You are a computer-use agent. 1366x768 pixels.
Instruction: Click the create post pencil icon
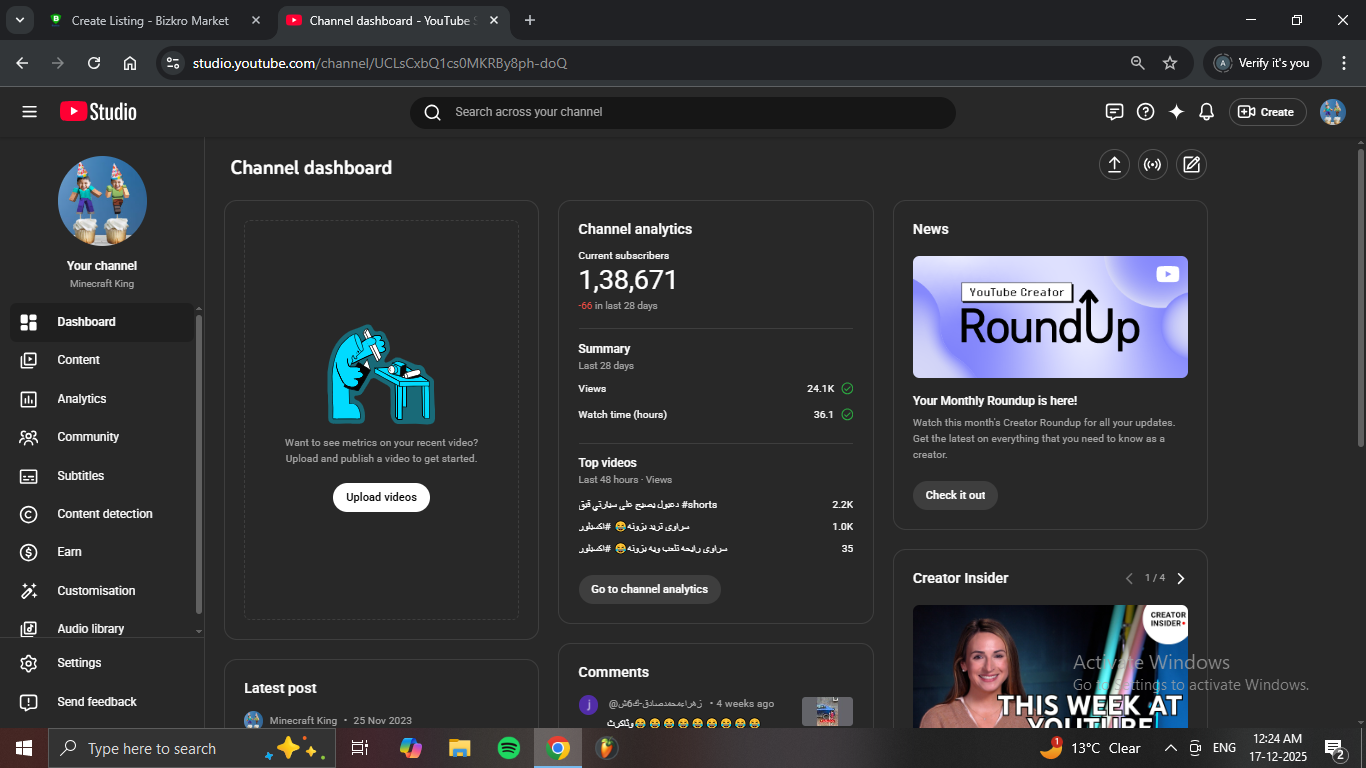click(1191, 165)
